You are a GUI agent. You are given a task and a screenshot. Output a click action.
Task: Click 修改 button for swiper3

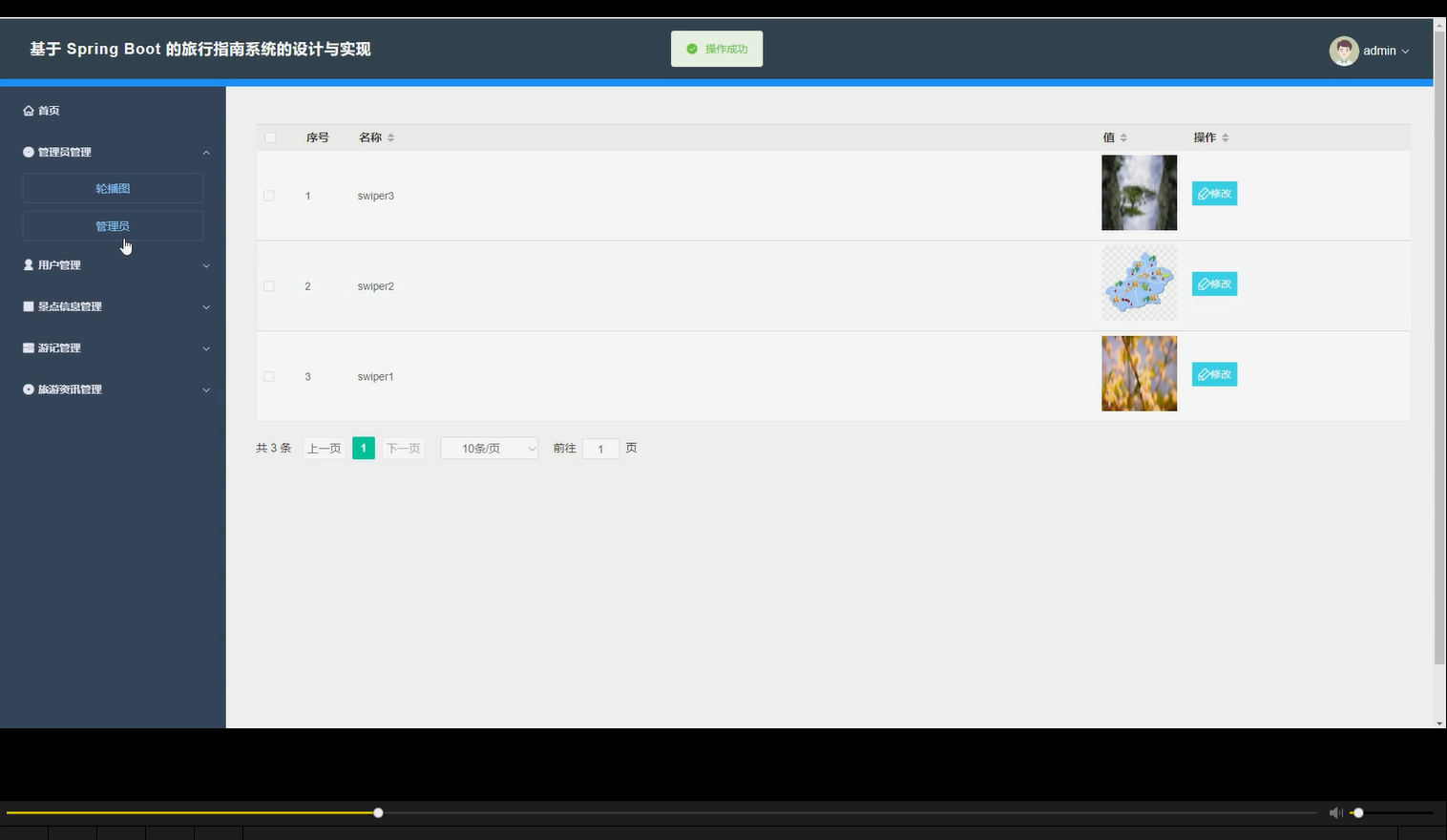point(1214,194)
